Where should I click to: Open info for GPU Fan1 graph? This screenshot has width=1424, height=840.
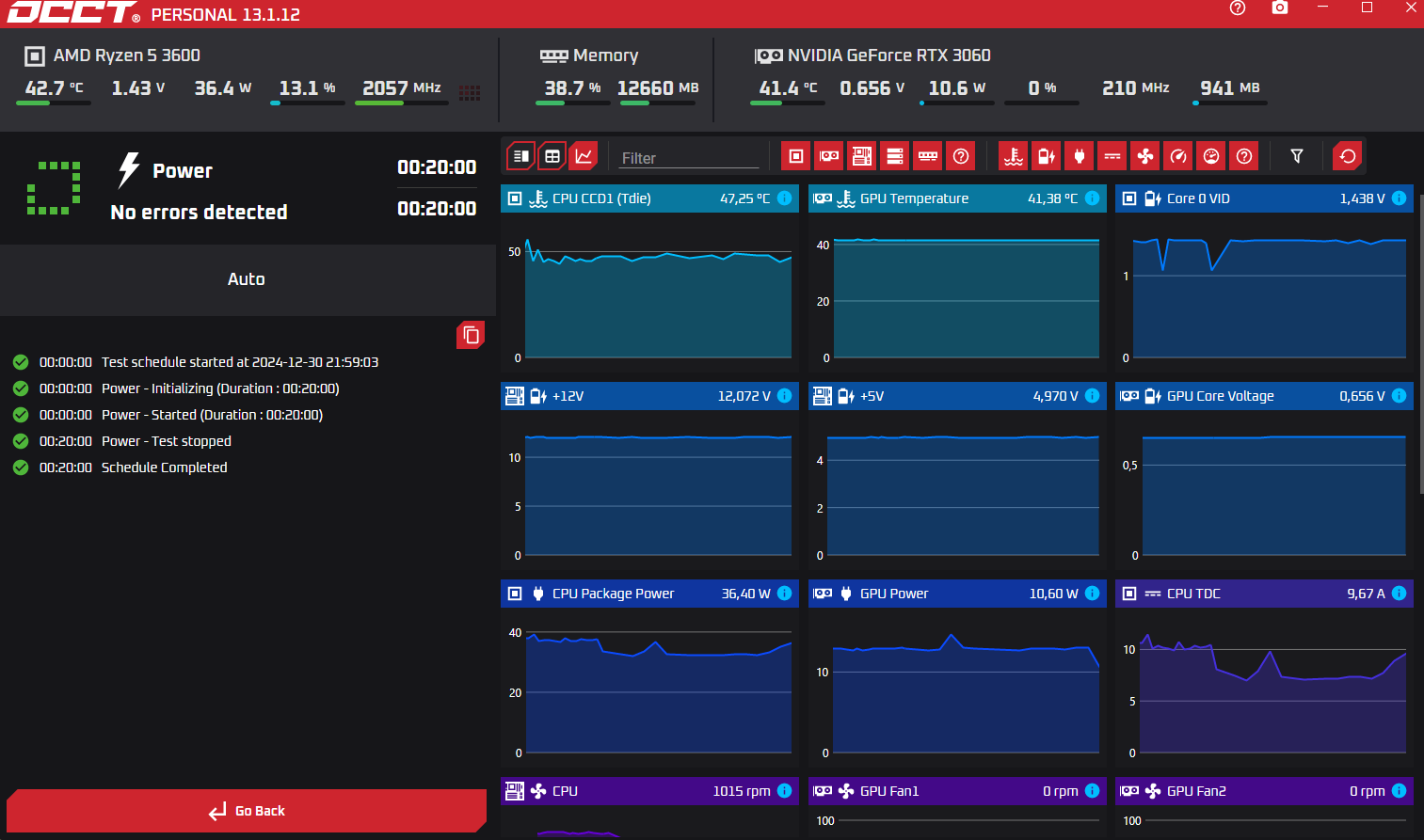(x=1092, y=791)
